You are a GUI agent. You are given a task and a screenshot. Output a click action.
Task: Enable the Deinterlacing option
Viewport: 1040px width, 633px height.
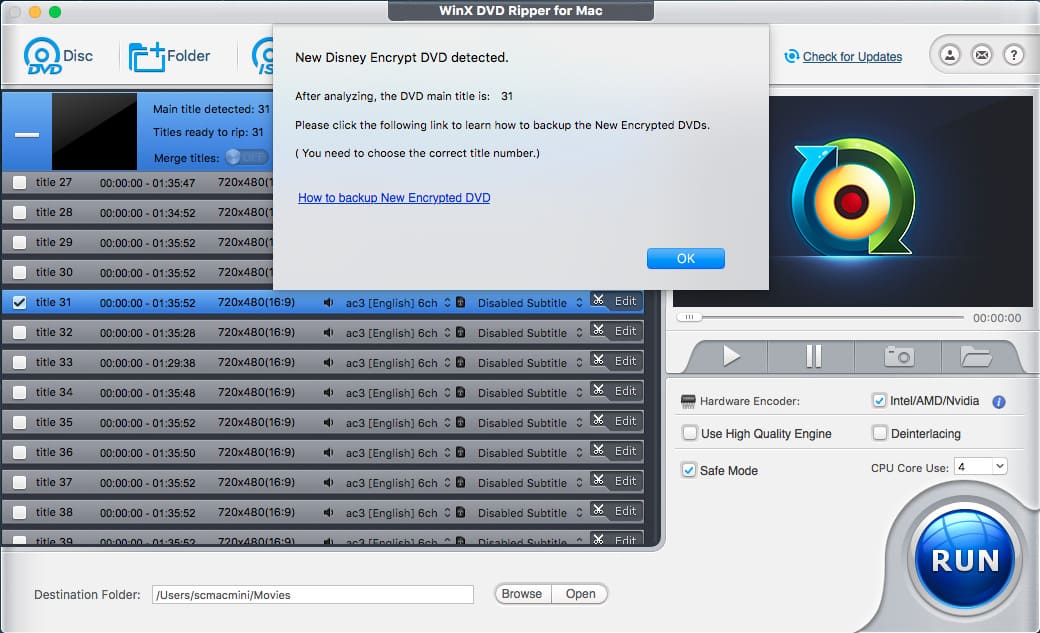[x=879, y=433]
